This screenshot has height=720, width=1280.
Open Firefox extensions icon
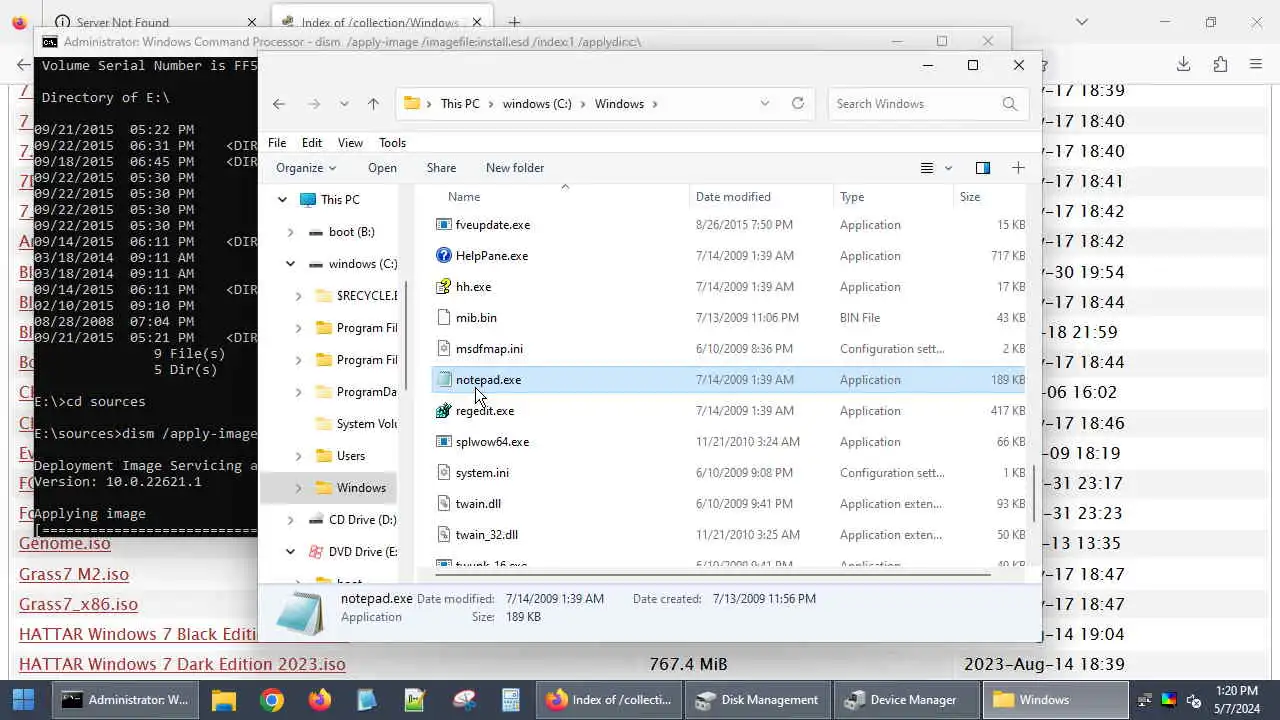coord(1220,64)
